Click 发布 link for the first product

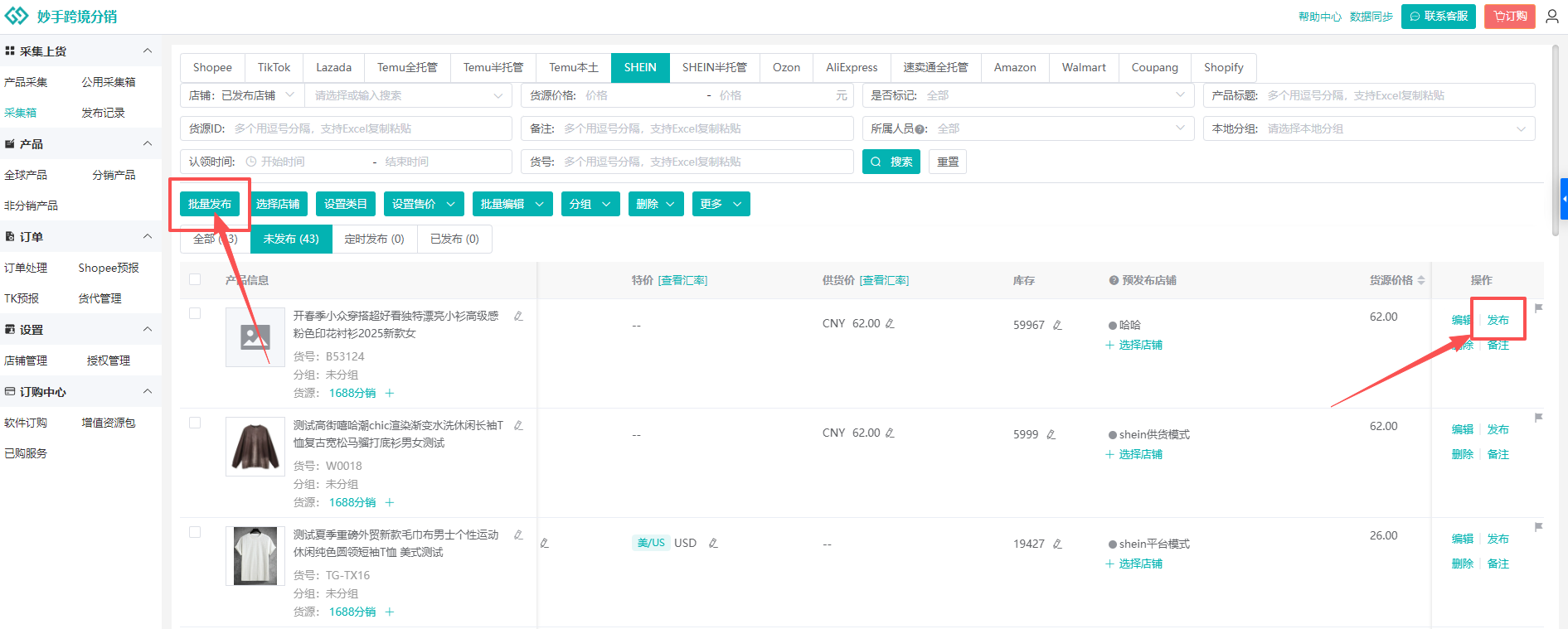tap(1498, 320)
